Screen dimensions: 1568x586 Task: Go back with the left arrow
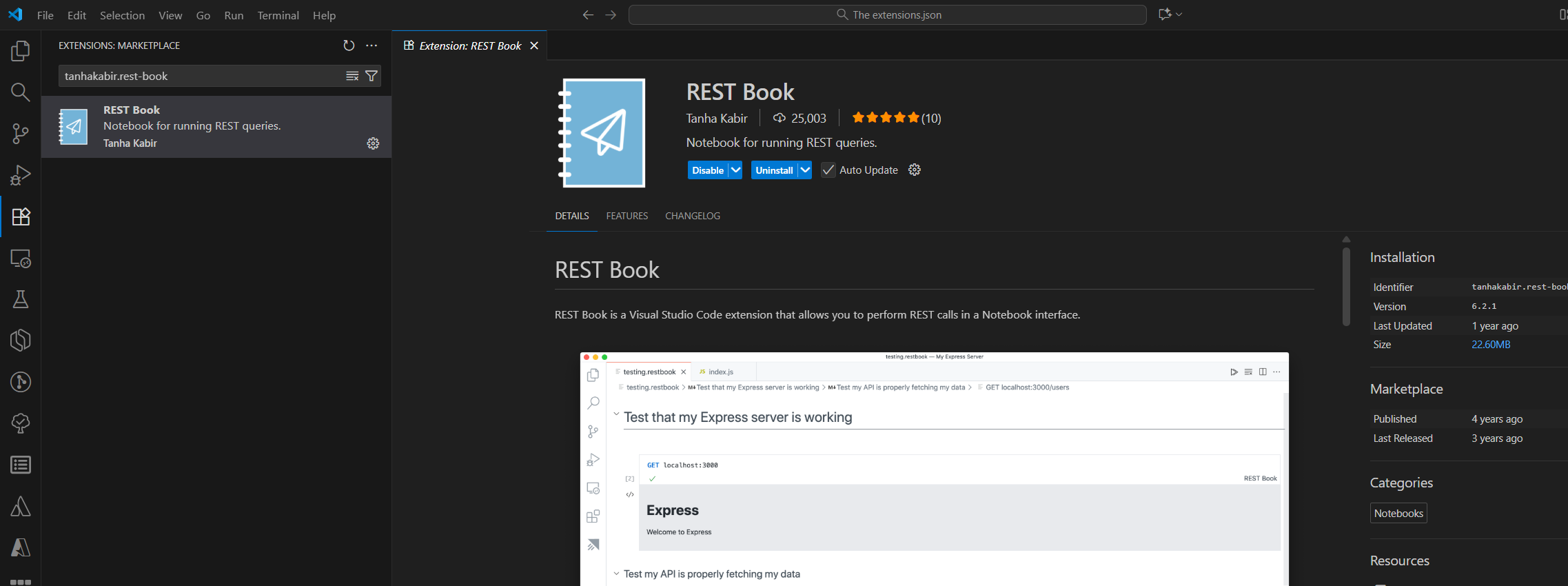588,14
